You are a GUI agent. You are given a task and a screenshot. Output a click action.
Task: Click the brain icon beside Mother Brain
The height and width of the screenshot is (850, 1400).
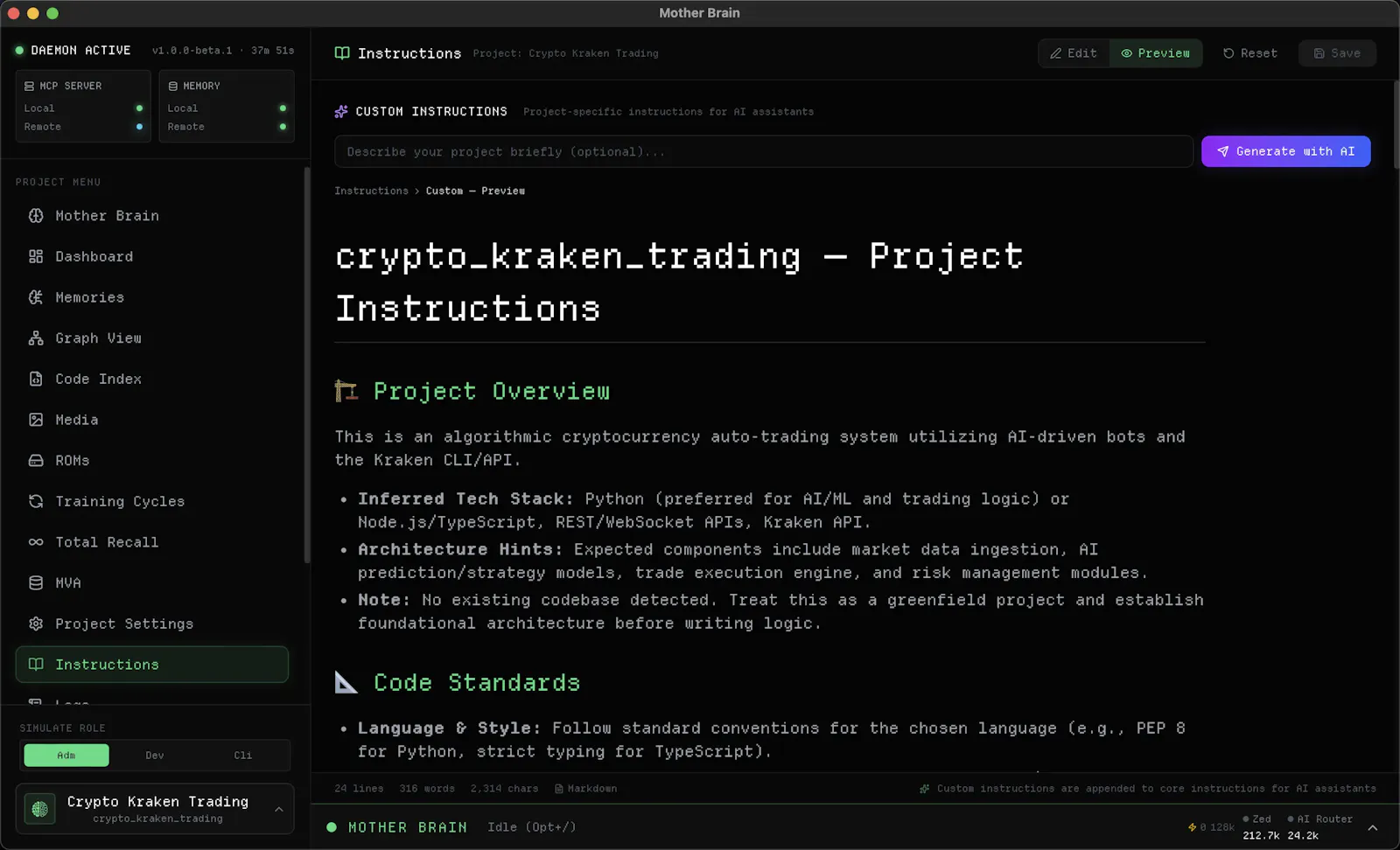[36, 216]
